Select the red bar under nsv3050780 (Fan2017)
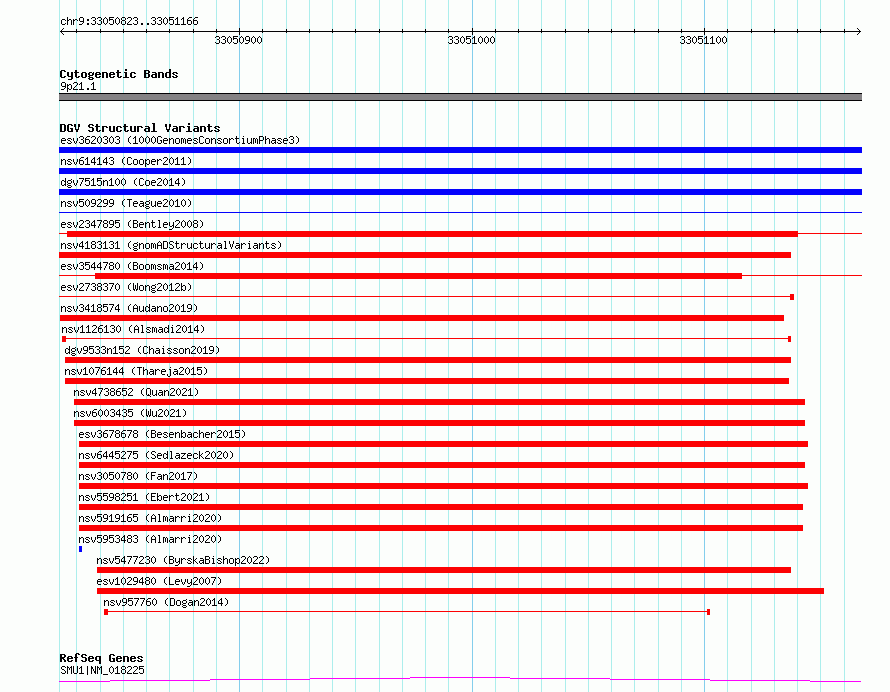Image resolution: width=890 pixels, height=692 pixels. (x=443, y=486)
